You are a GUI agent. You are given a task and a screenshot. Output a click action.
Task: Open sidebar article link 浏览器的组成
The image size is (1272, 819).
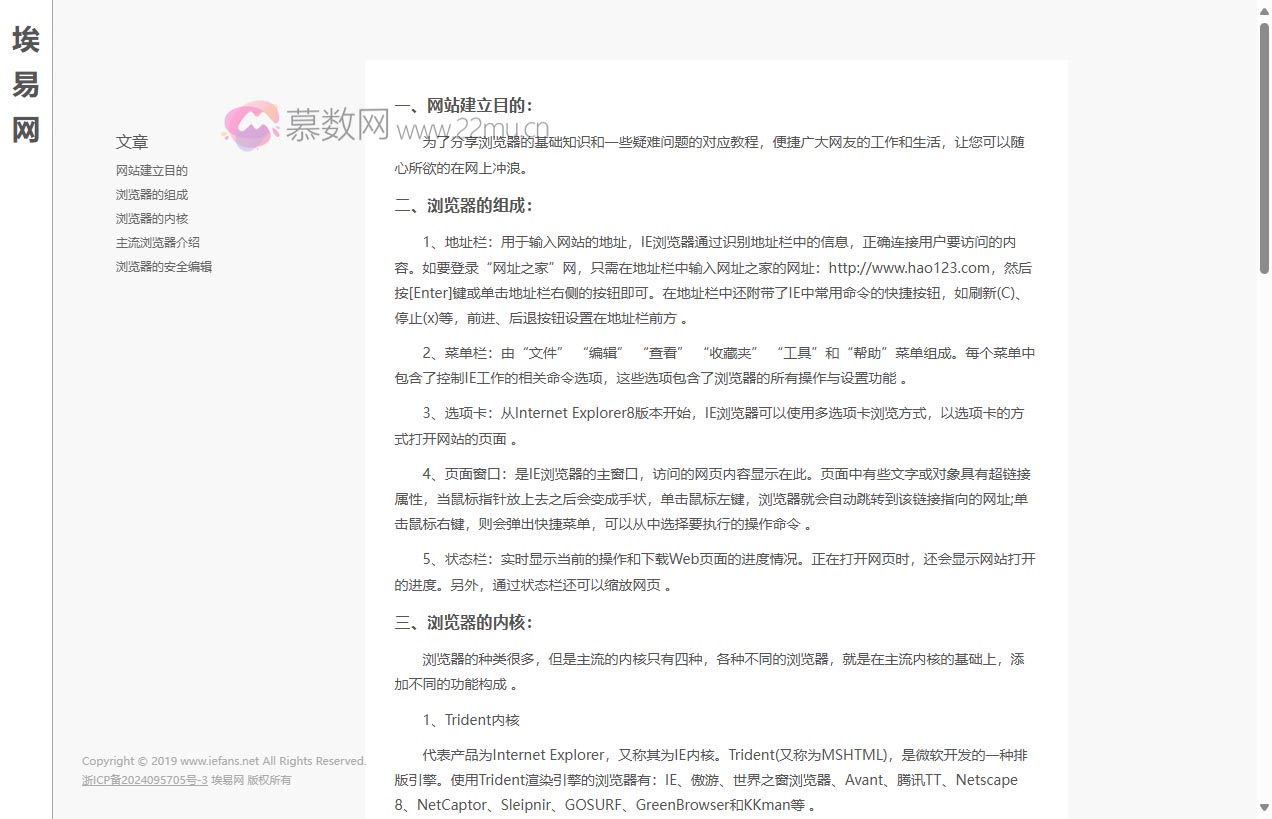151,194
